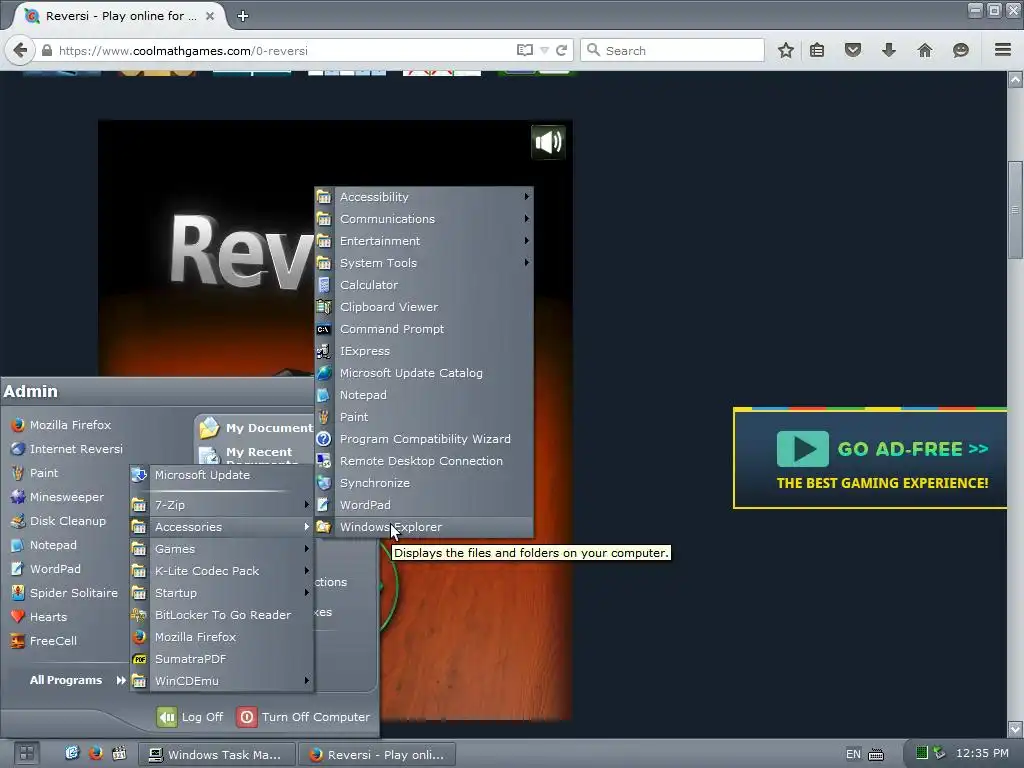Click the Firefox Search input field
This screenshot has height=768, width=1024.
pos(673,50)
